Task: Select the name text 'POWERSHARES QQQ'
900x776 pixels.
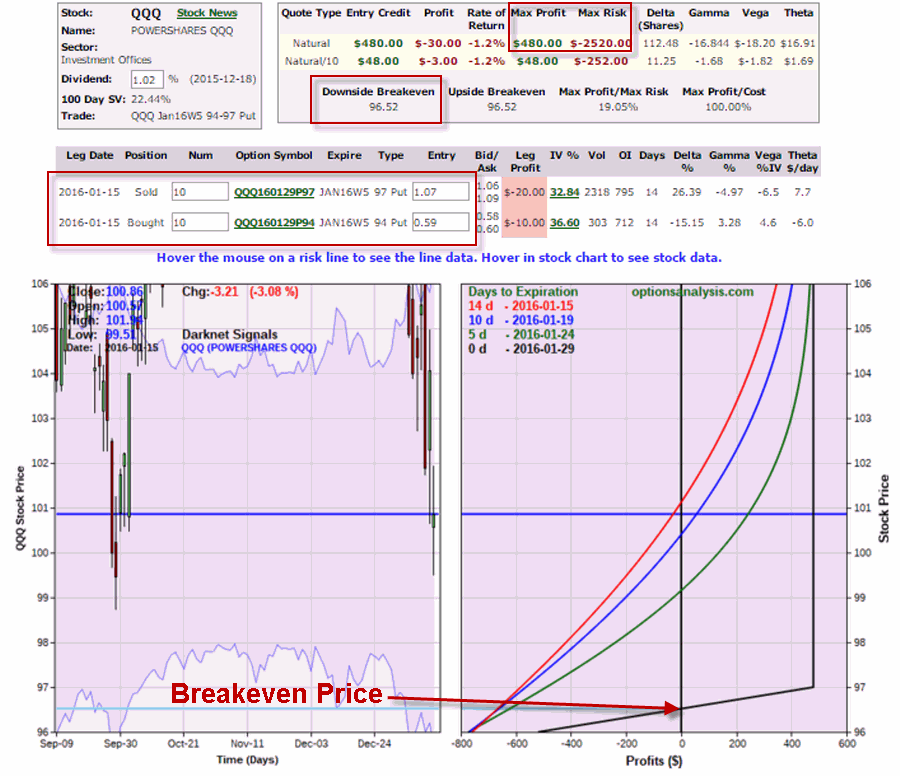Action: pos(182,31)
